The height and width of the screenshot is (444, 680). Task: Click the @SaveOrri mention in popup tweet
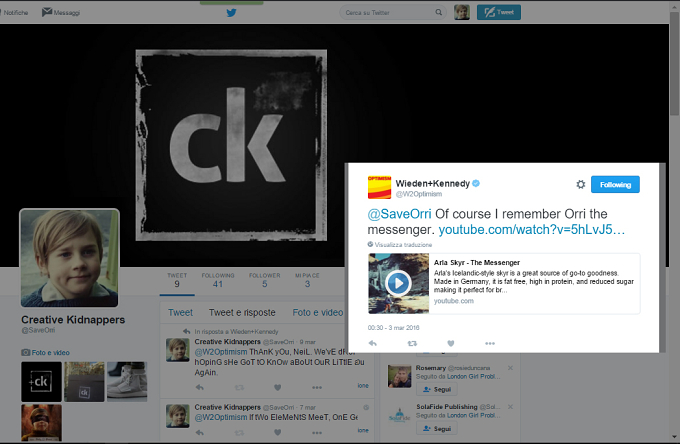pyautogui.click(x=399, y=214)
